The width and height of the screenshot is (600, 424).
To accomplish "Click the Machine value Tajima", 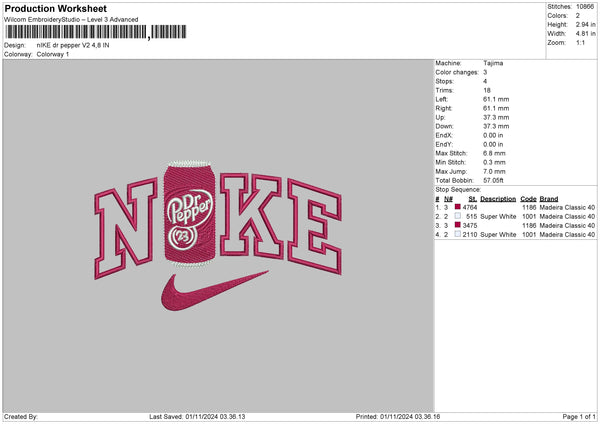I will coord(493,63).
